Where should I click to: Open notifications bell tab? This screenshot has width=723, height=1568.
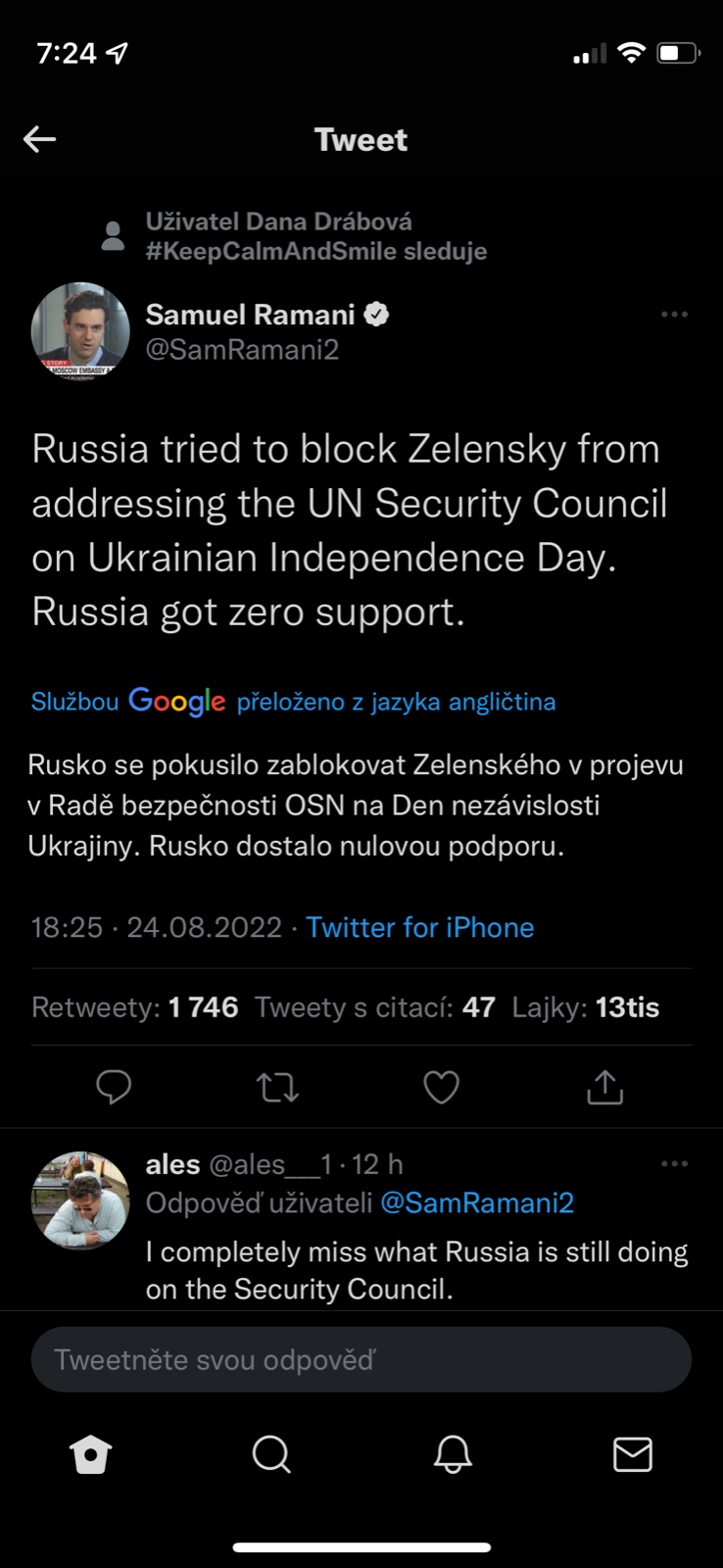[453, 1455]
